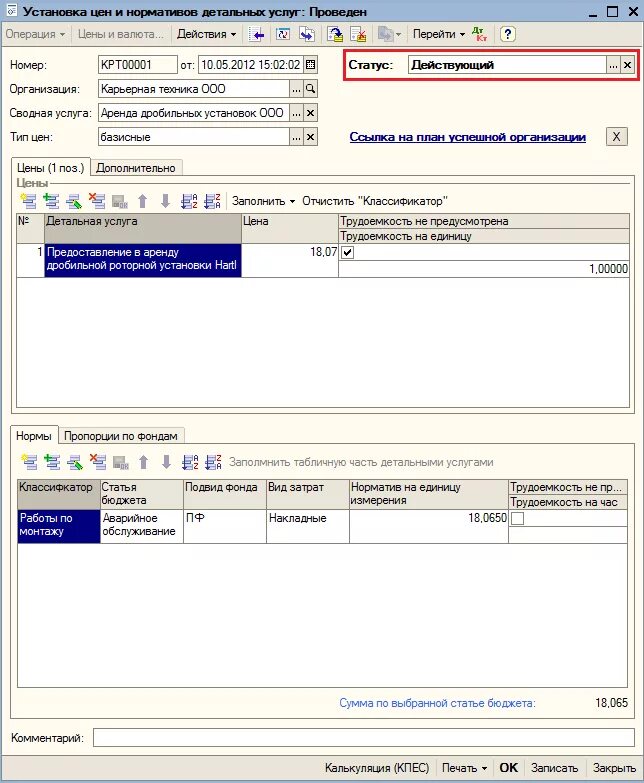Click the copy row icon in Нормы toolbar

tap(52, 462)
